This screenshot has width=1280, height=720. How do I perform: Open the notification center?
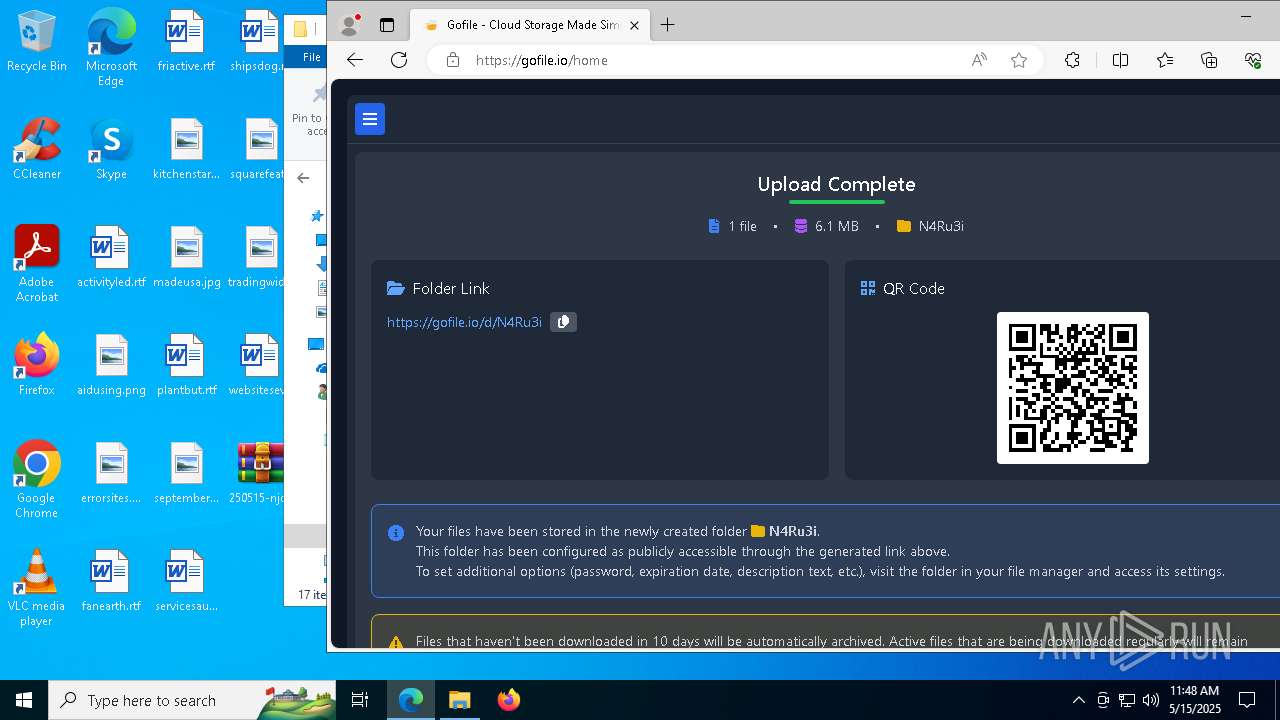click(x=1247, y=700)
